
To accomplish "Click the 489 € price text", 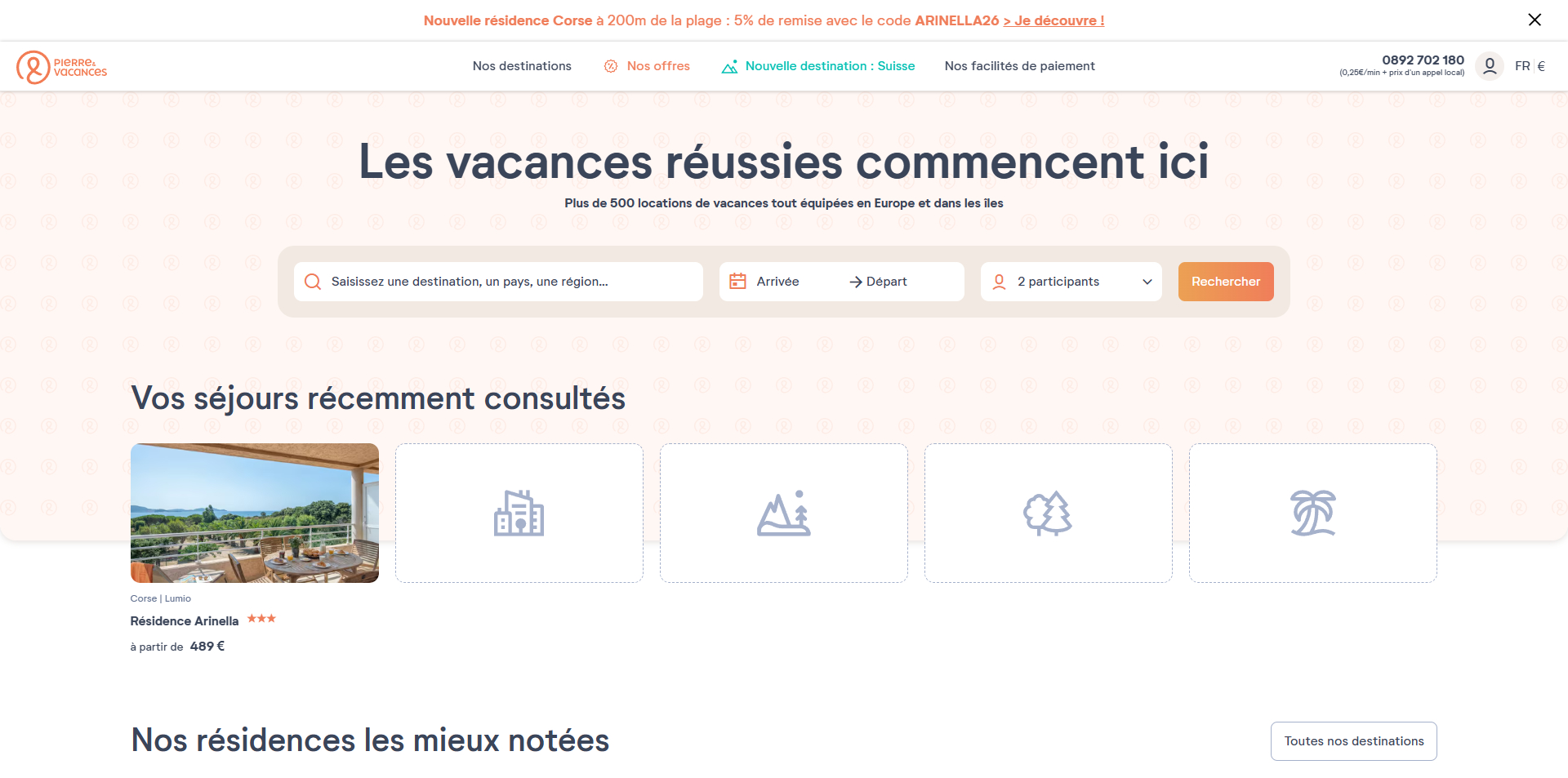I will 207,647.
